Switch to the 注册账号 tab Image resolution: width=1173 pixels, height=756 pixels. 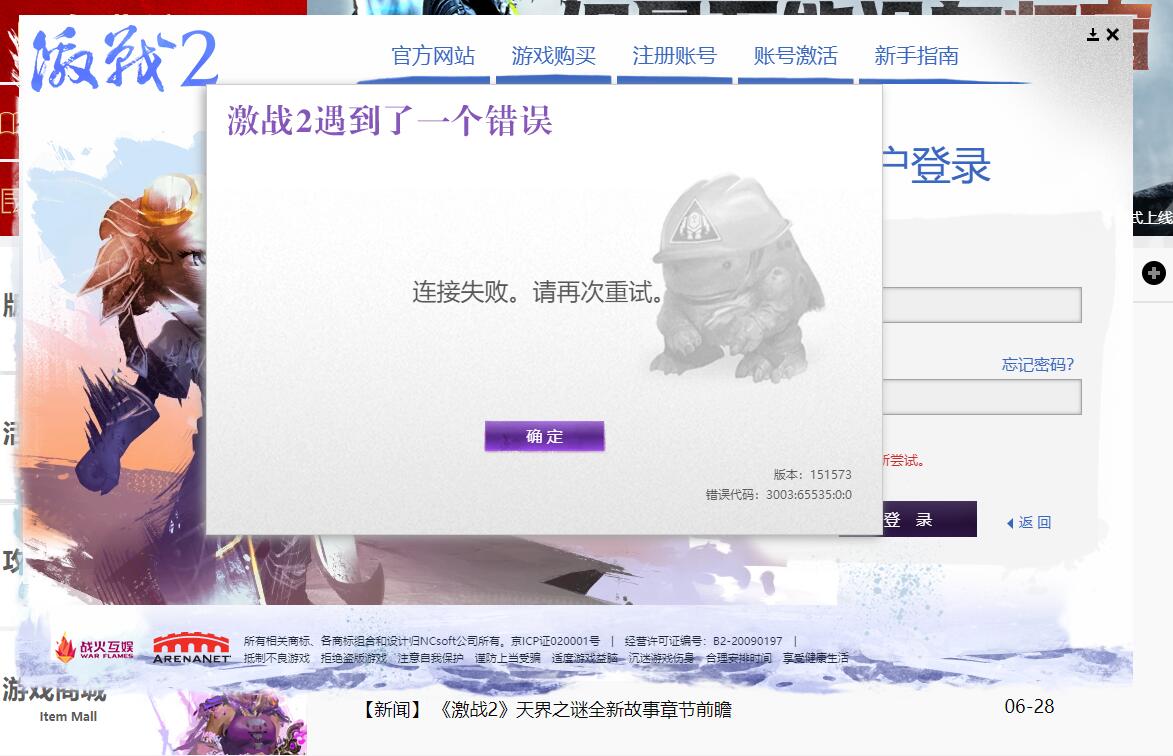click(x=674, y=56)
